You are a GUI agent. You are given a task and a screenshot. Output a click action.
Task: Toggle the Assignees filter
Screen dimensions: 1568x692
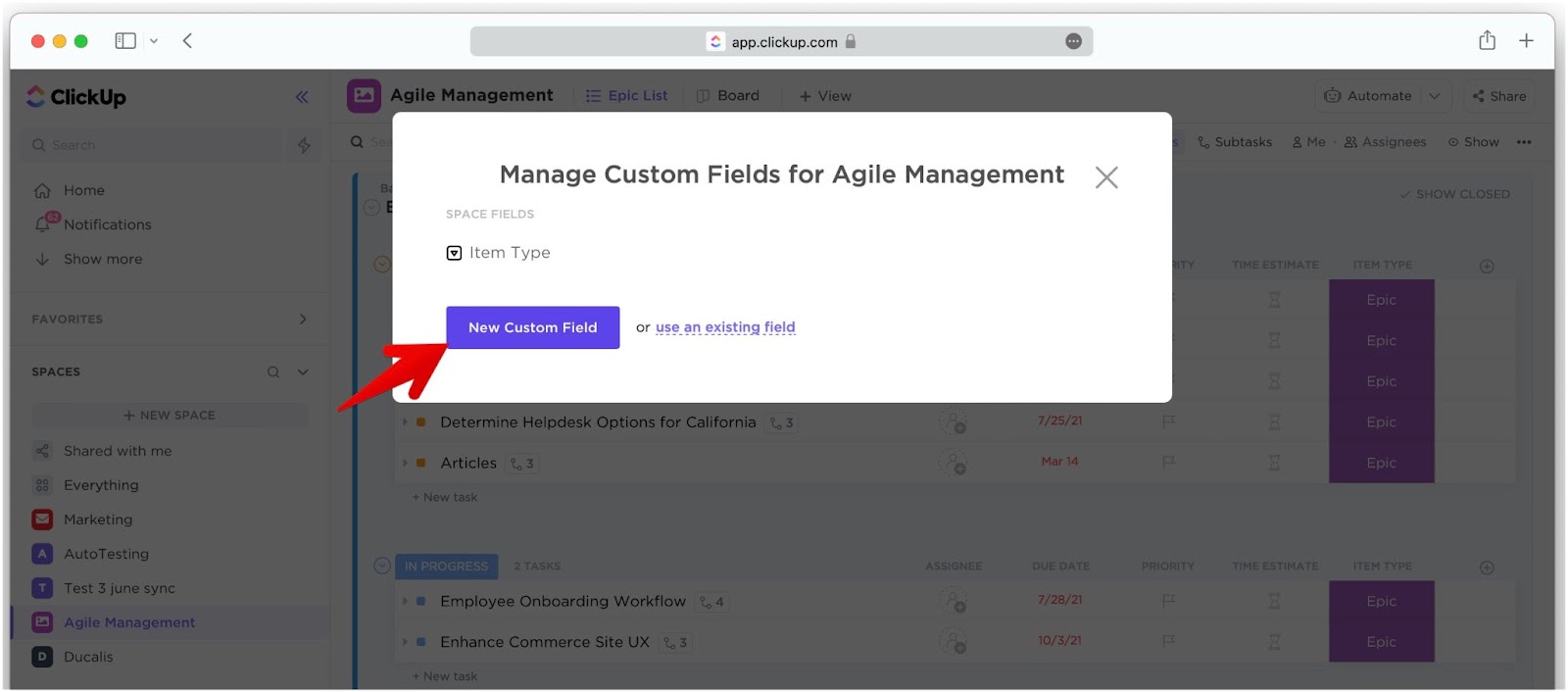pos(1385,142)
